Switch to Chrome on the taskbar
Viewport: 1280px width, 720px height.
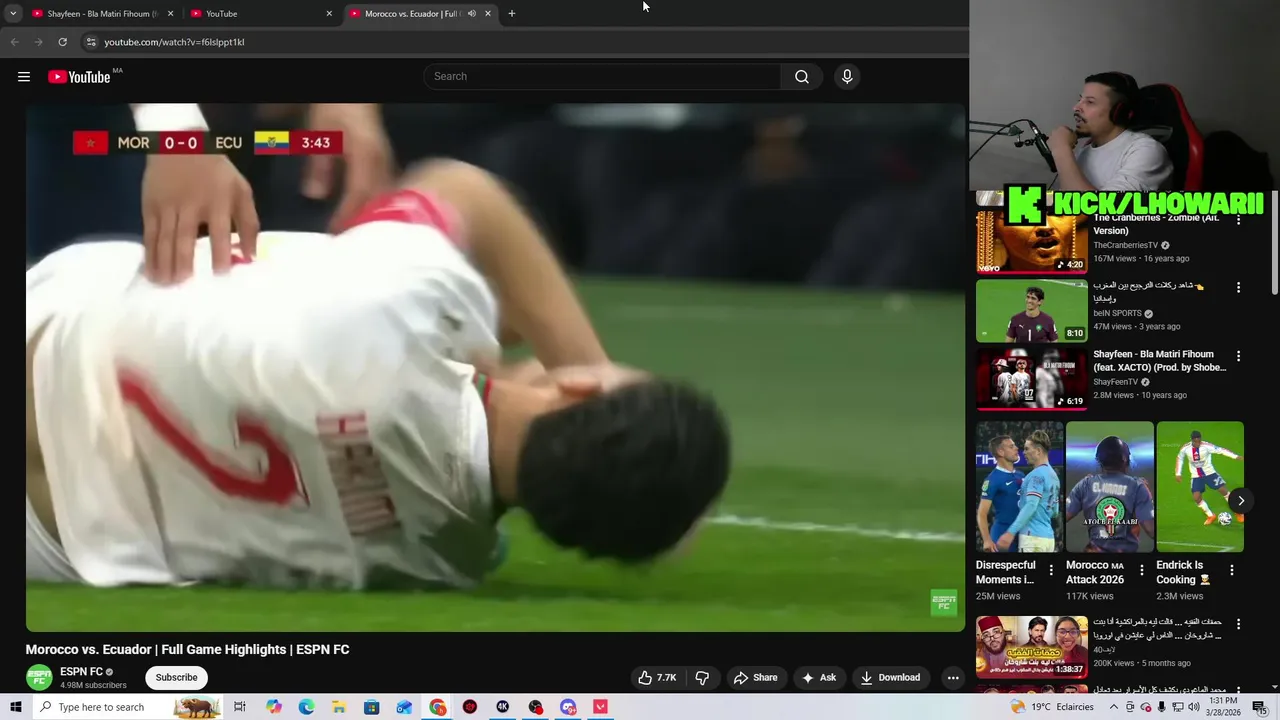point(438,707)
